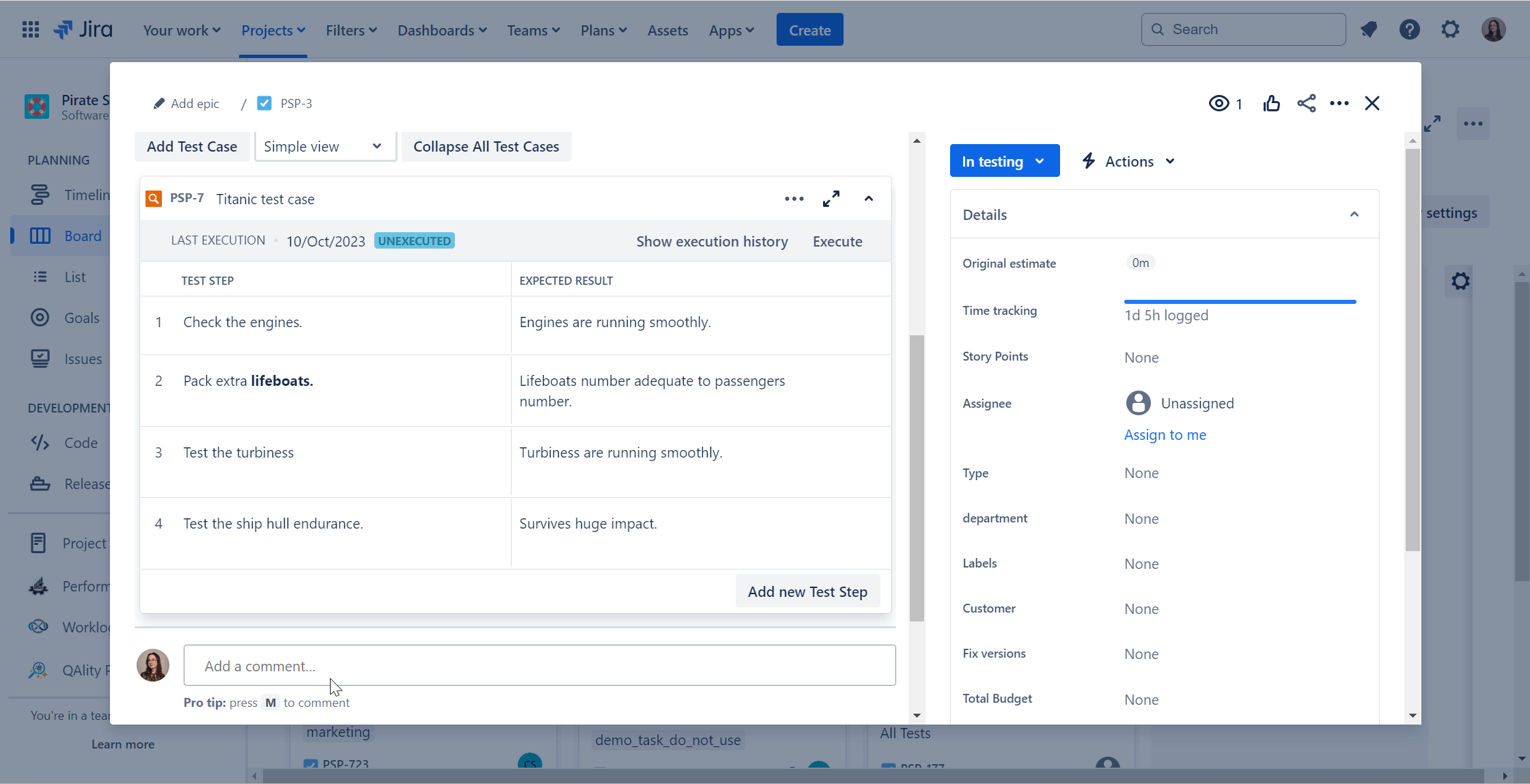Screen dimensions: 1530x784
Task: Open the Jira app switcher grid
Action: pos(31,29)
